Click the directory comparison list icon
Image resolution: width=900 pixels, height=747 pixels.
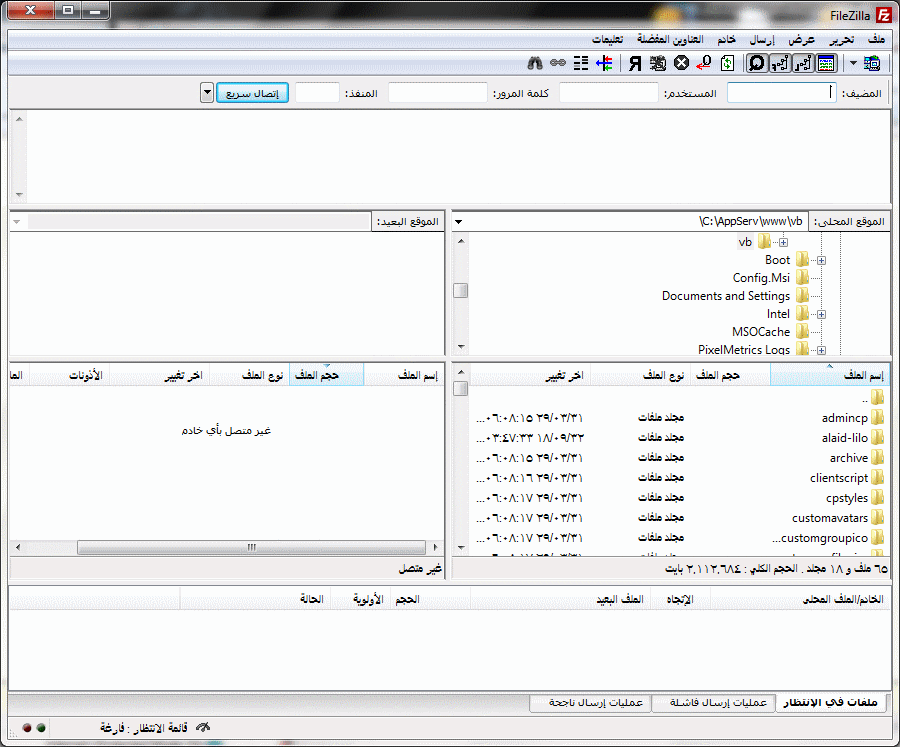click(580, 63)
